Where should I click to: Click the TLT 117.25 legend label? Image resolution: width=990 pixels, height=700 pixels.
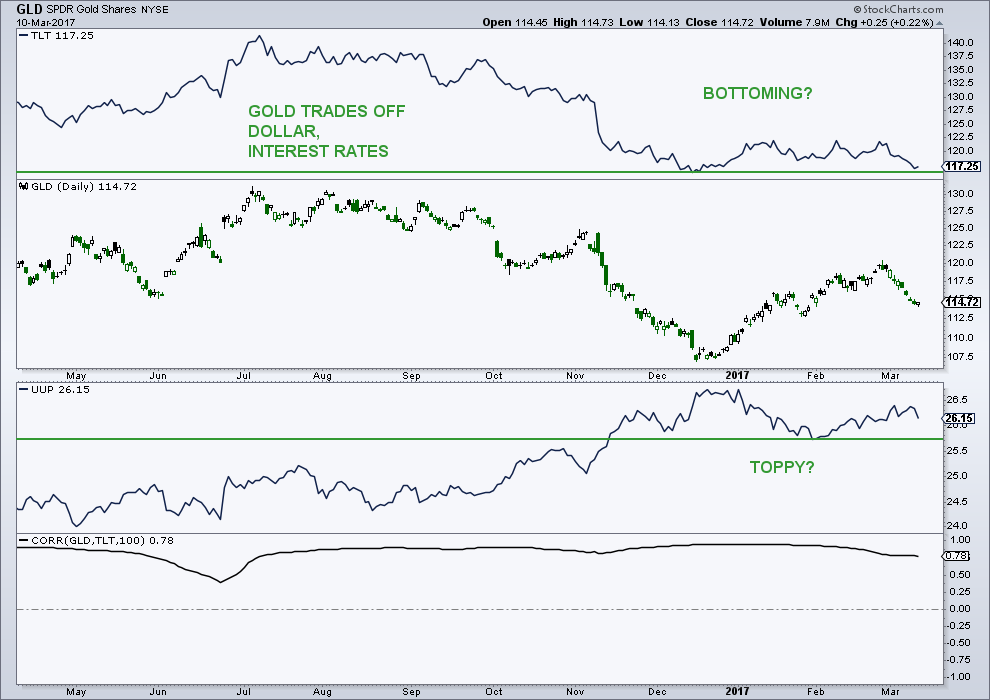tap(57, 35)
